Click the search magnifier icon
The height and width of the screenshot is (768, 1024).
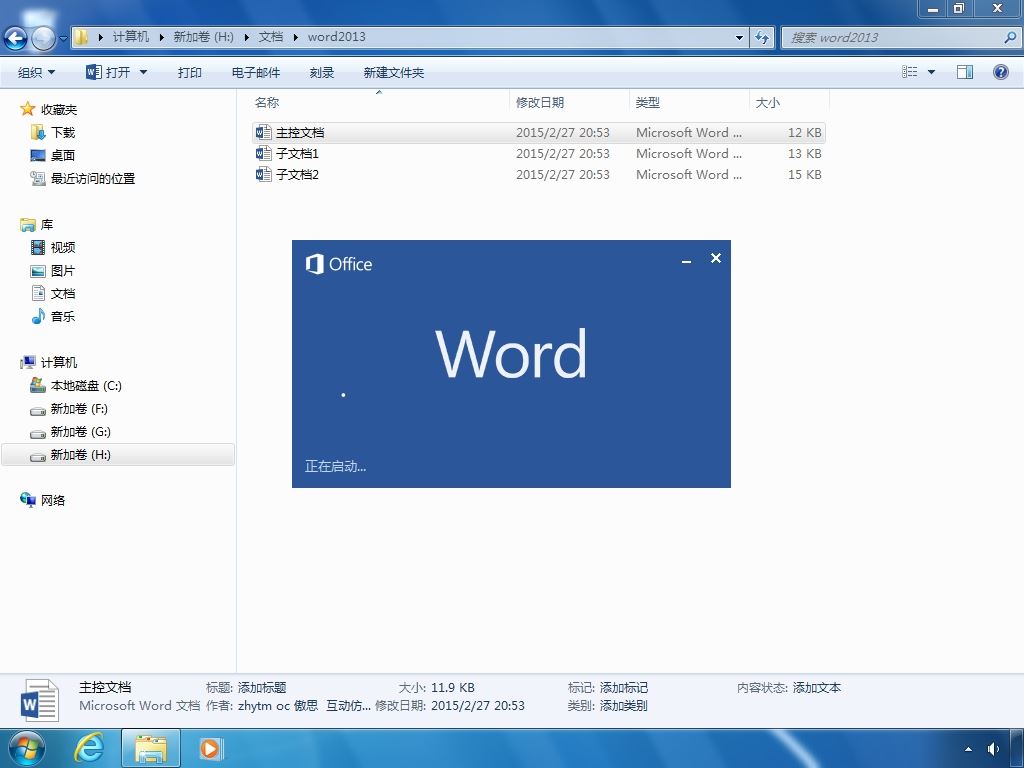1010,37
